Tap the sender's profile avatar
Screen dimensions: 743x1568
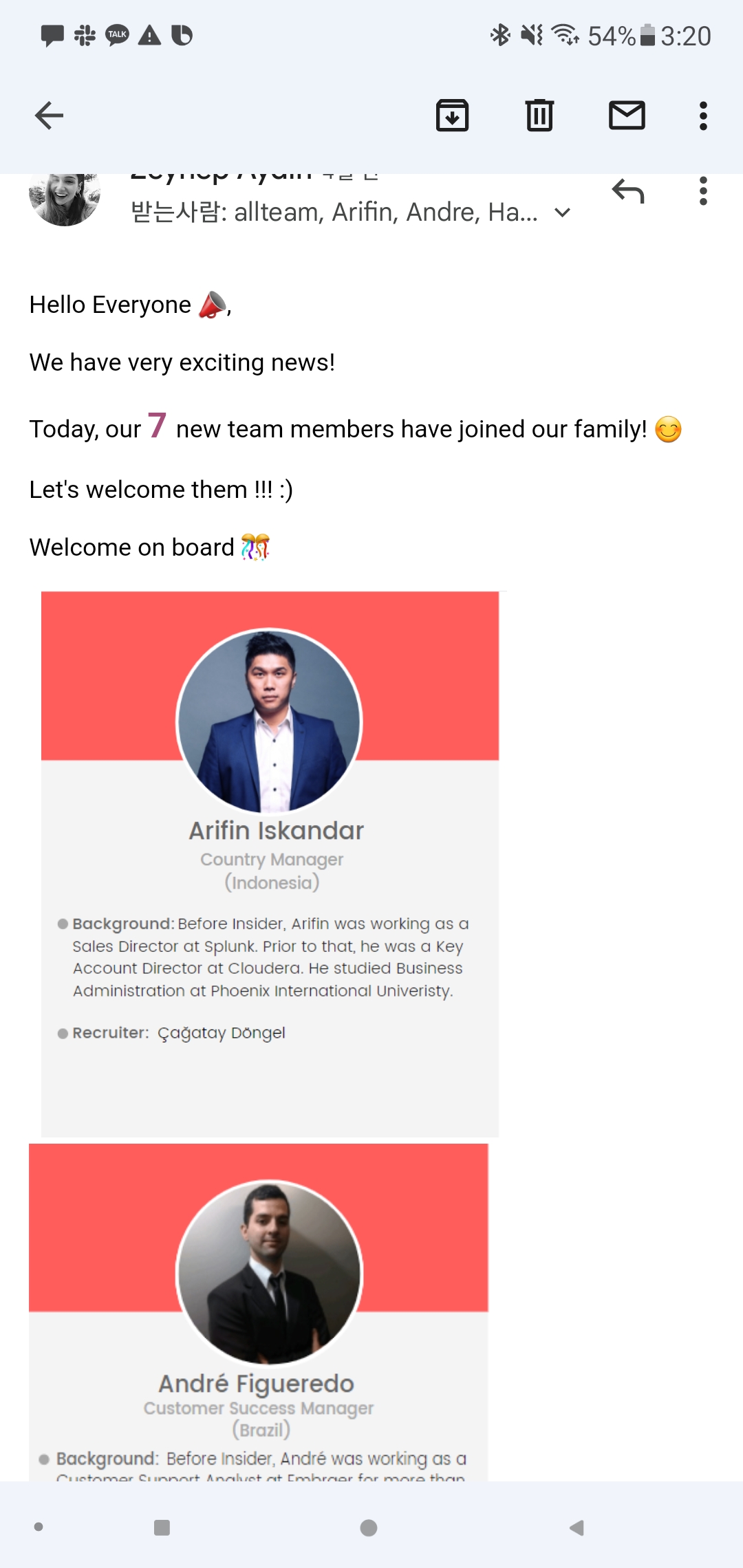pyautogui.click(x=65, y=196)
